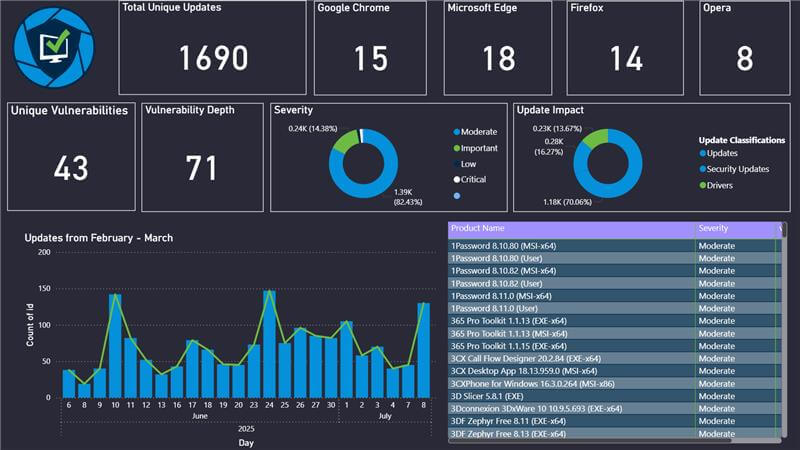Select the Google Chrome card showing 15
800x450 pixels.
(370, 48)
